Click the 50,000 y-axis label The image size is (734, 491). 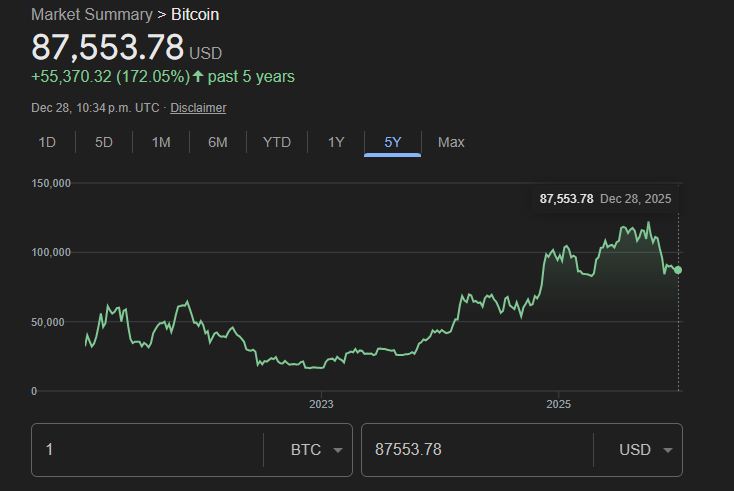[x=48, y=322]
